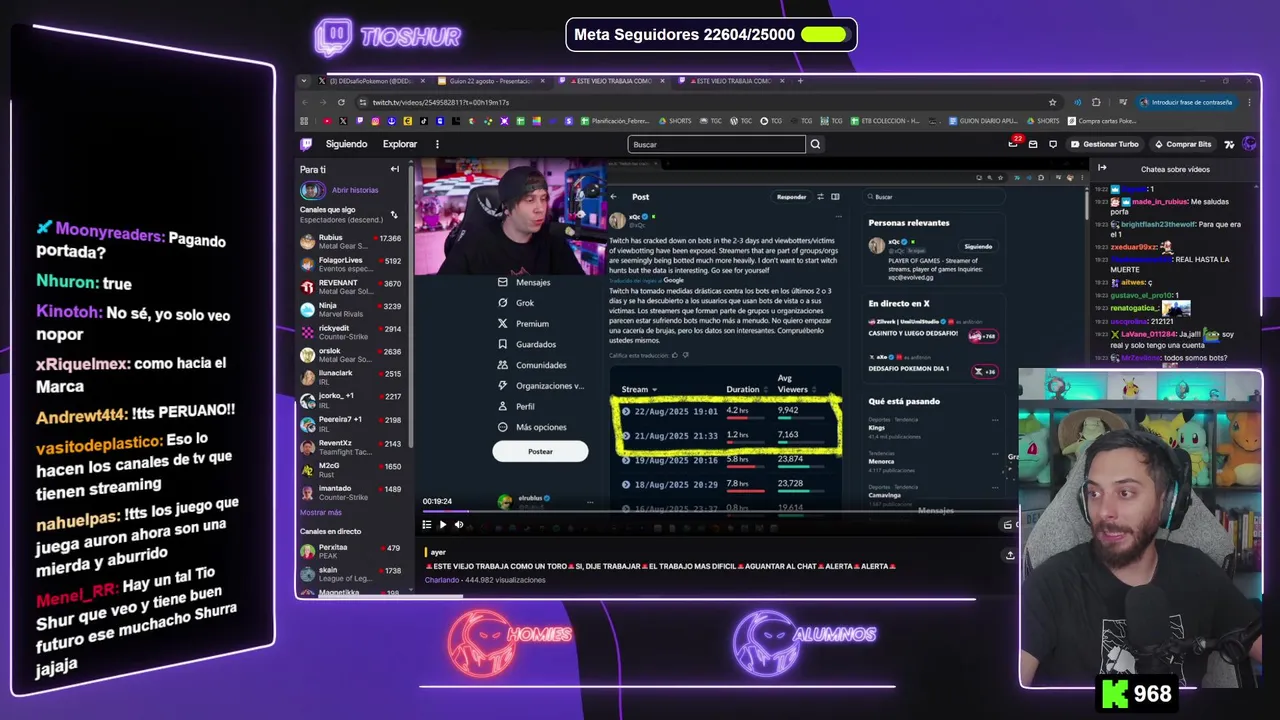Click the Twitch logo home icon
The height and width of the screenshot is (720, 1280).
(x=306, y=144)
